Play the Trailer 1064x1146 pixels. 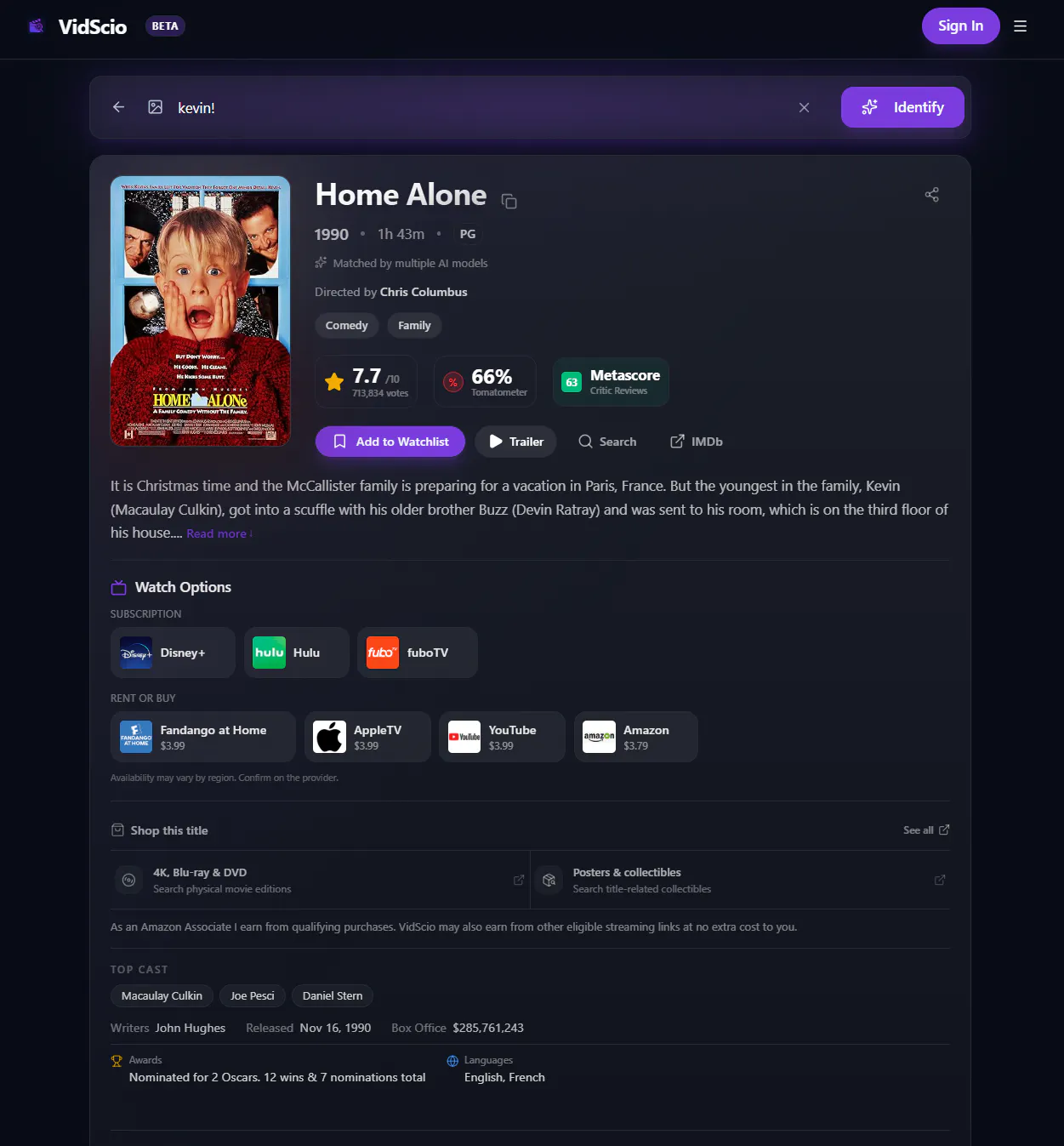(516, 442)
